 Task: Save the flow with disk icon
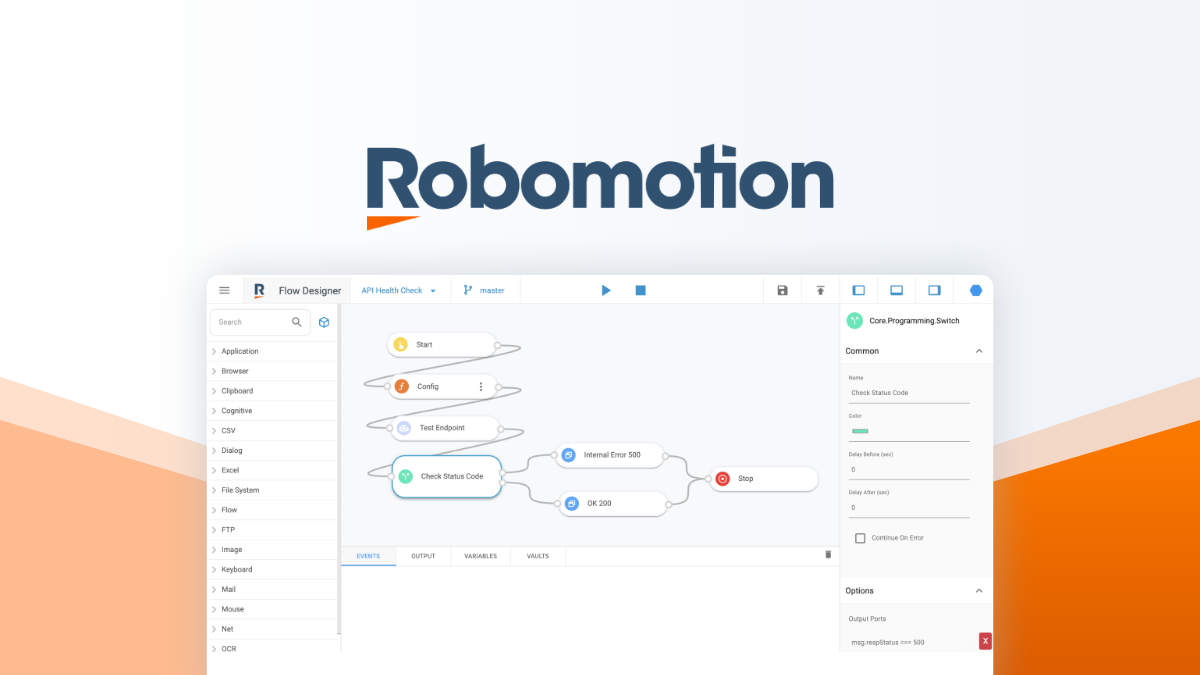(x=782, y=290)
